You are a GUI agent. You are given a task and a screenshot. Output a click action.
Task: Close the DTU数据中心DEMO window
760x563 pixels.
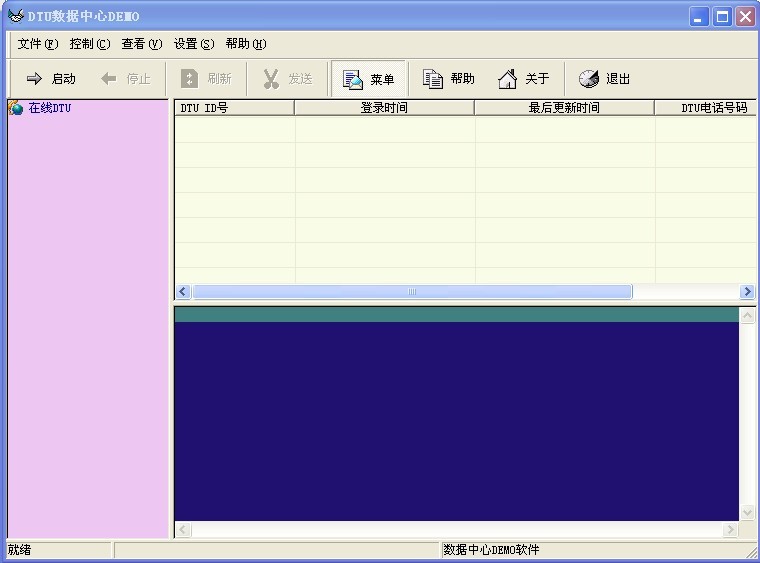click(x=745, y=16)
